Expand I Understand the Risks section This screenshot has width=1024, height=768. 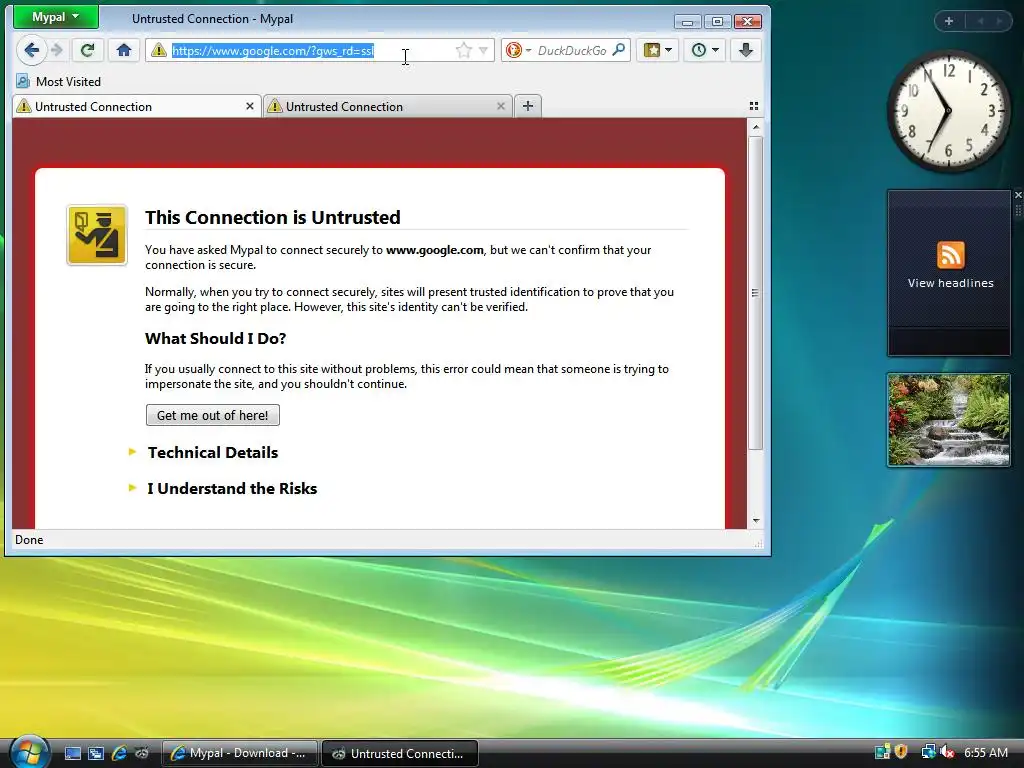click(x=232, y=488)
